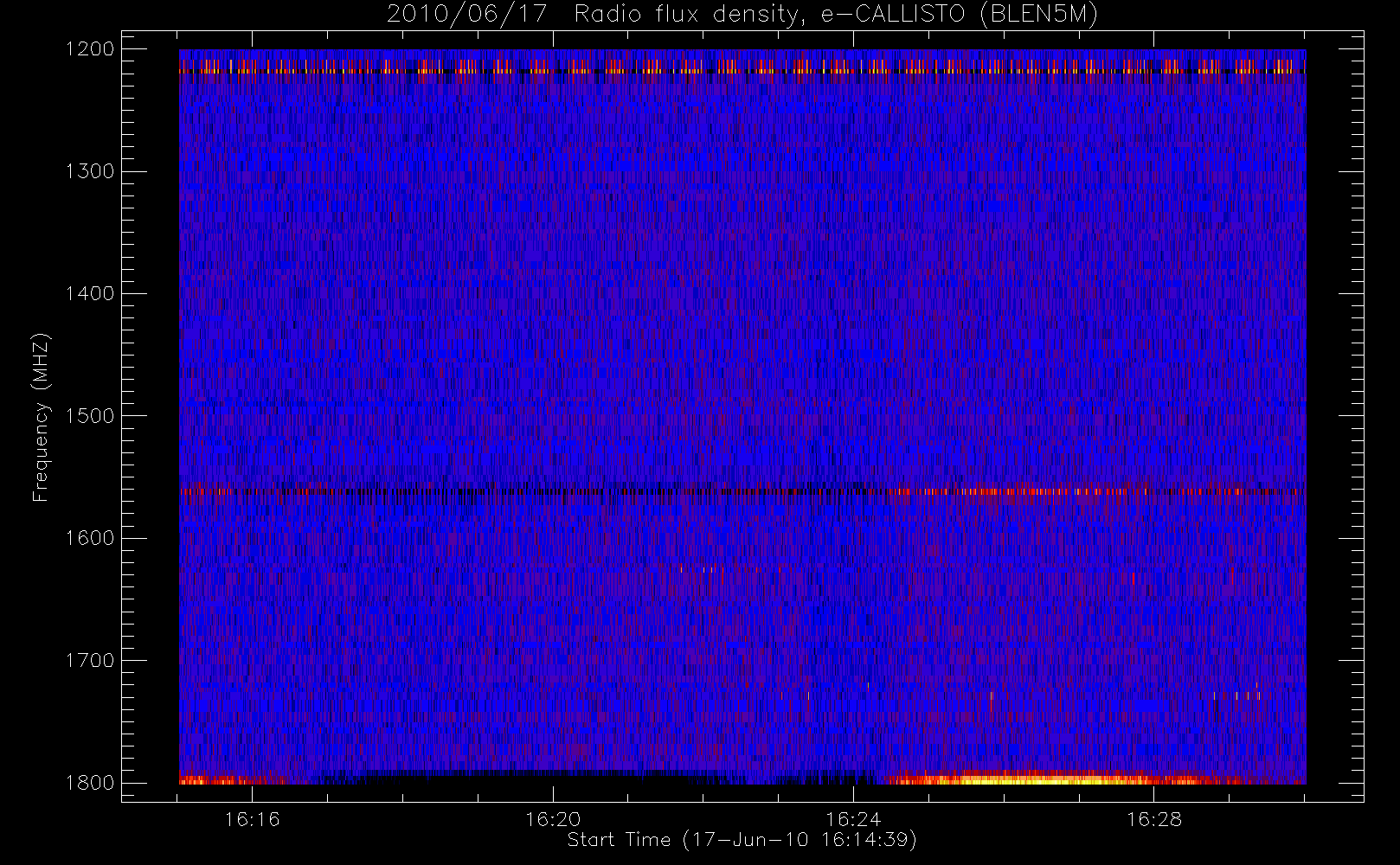Image resolution: width=1400 pixels, height=865 pixels.
Task: Click the 1500 frequency axis label
Action: coord(90,415)
